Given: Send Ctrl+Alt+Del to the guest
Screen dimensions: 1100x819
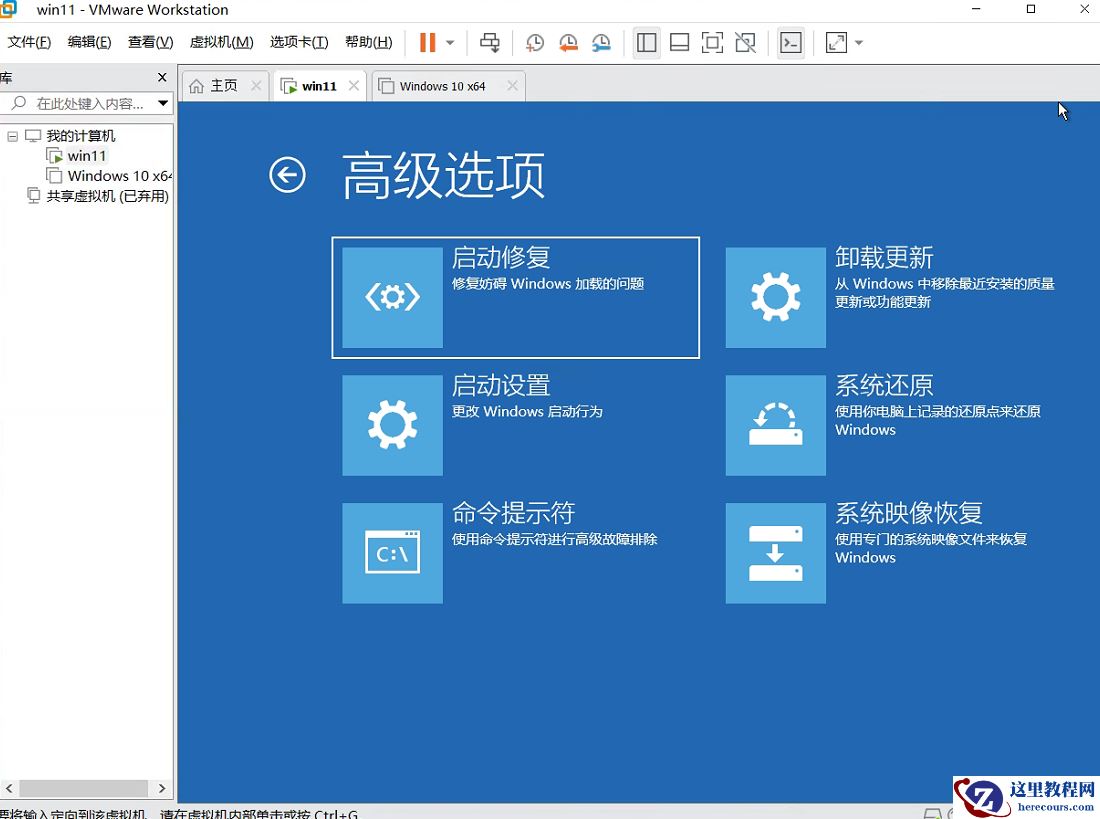Looking at the screenshot, I should [x=489, y=42].
